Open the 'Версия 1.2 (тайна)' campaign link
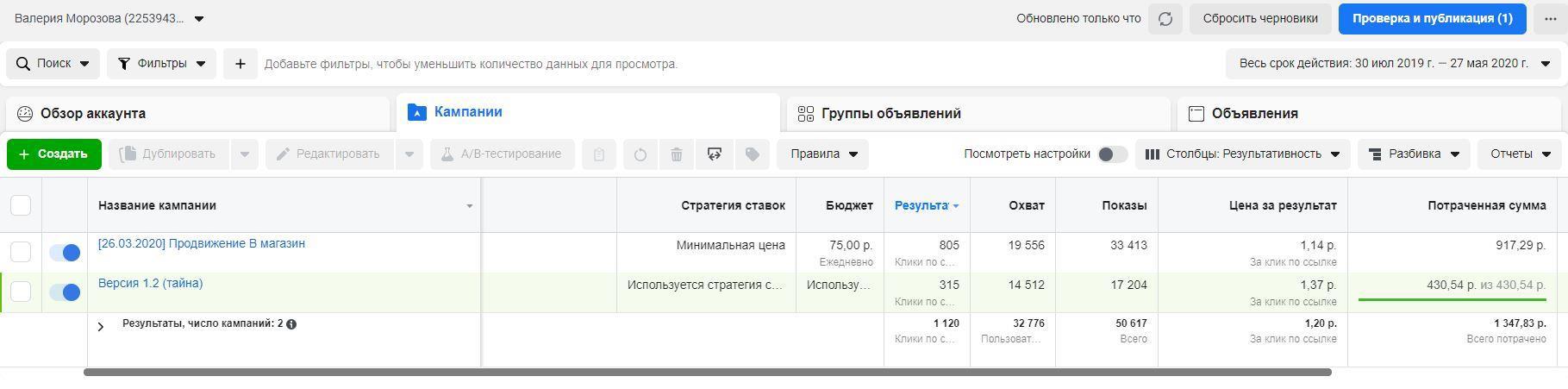Screen dimensions: 1568x389 click(150, 284)
